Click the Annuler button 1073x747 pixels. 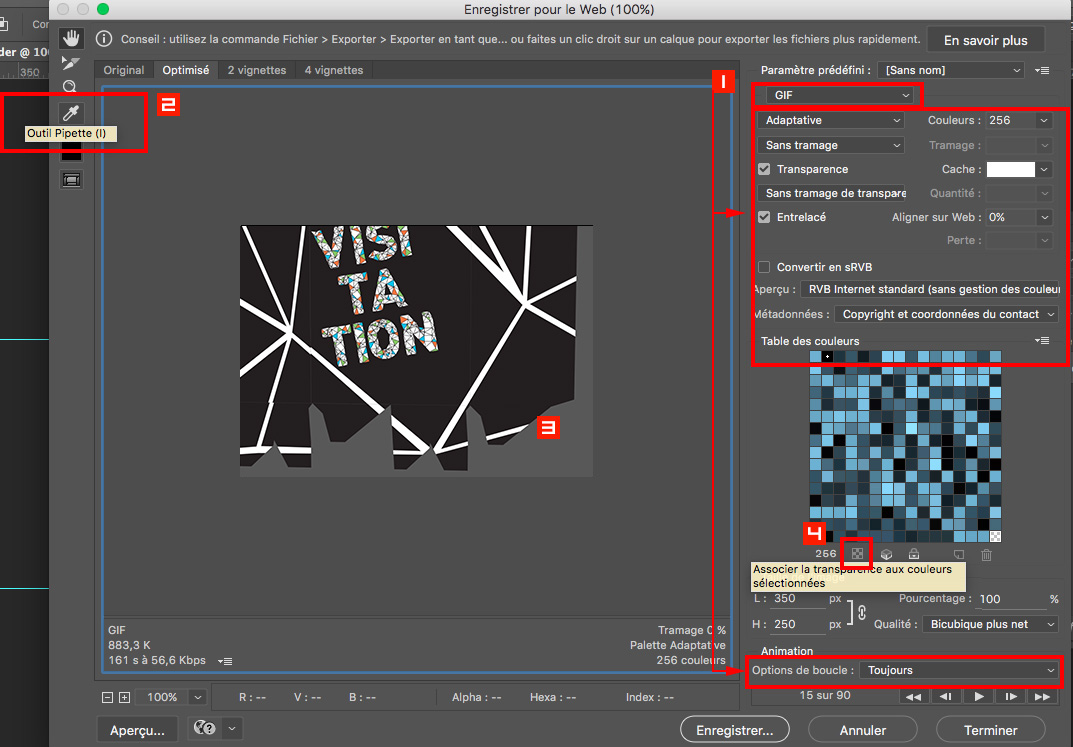862,730
